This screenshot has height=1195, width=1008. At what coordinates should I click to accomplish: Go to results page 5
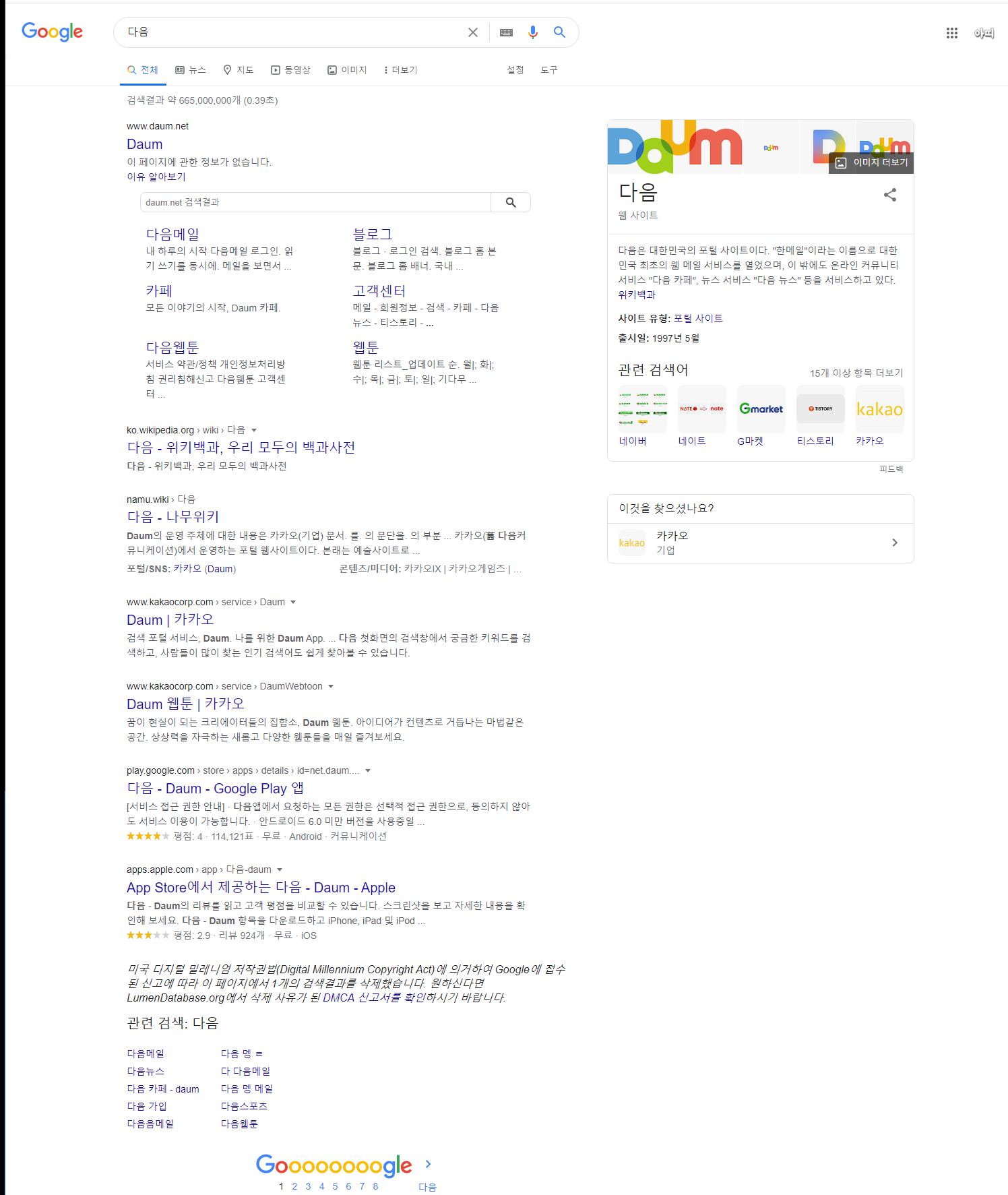click(x=335, y=1186)
